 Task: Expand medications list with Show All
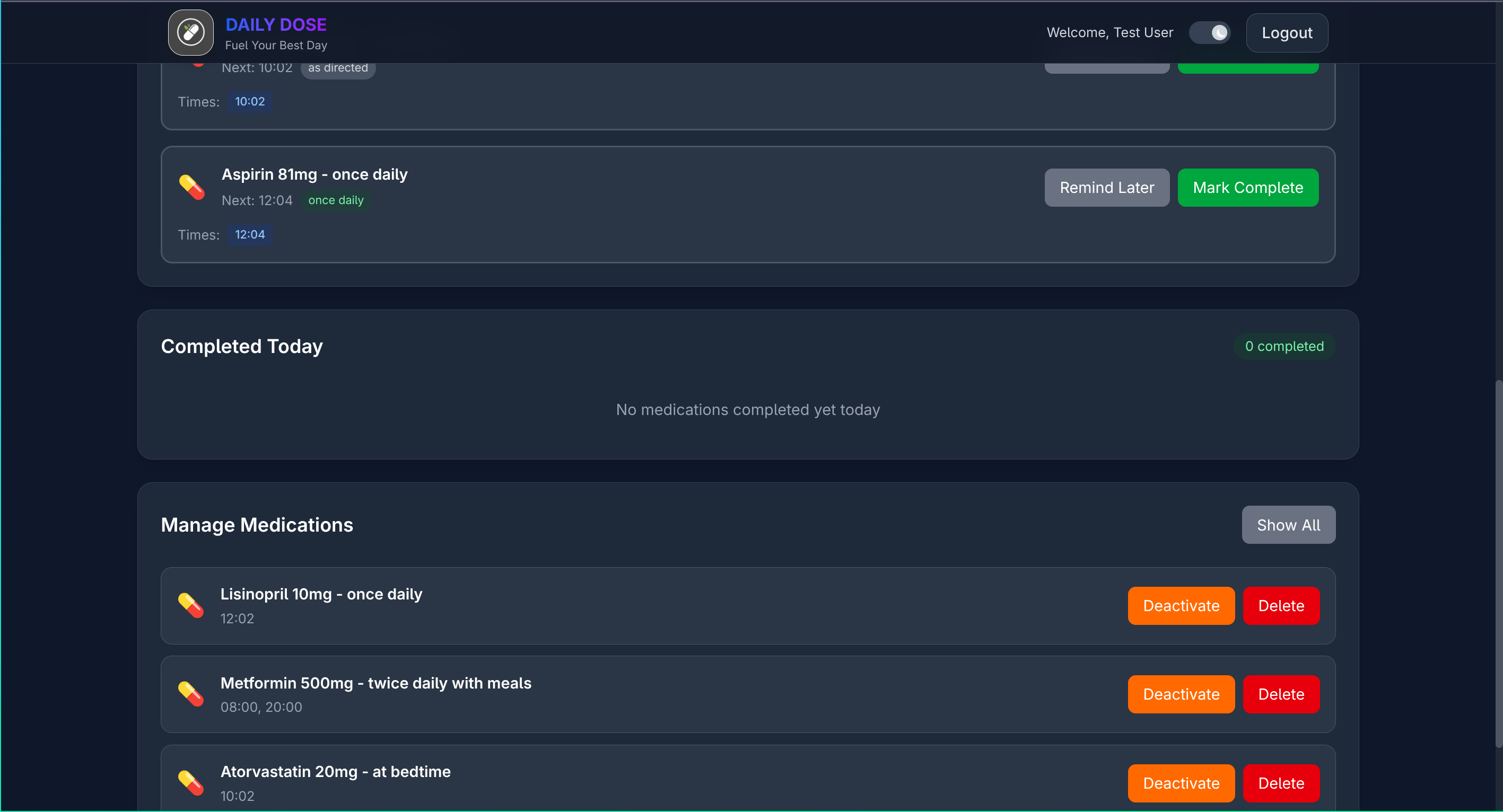click(x=1288, y=525)
